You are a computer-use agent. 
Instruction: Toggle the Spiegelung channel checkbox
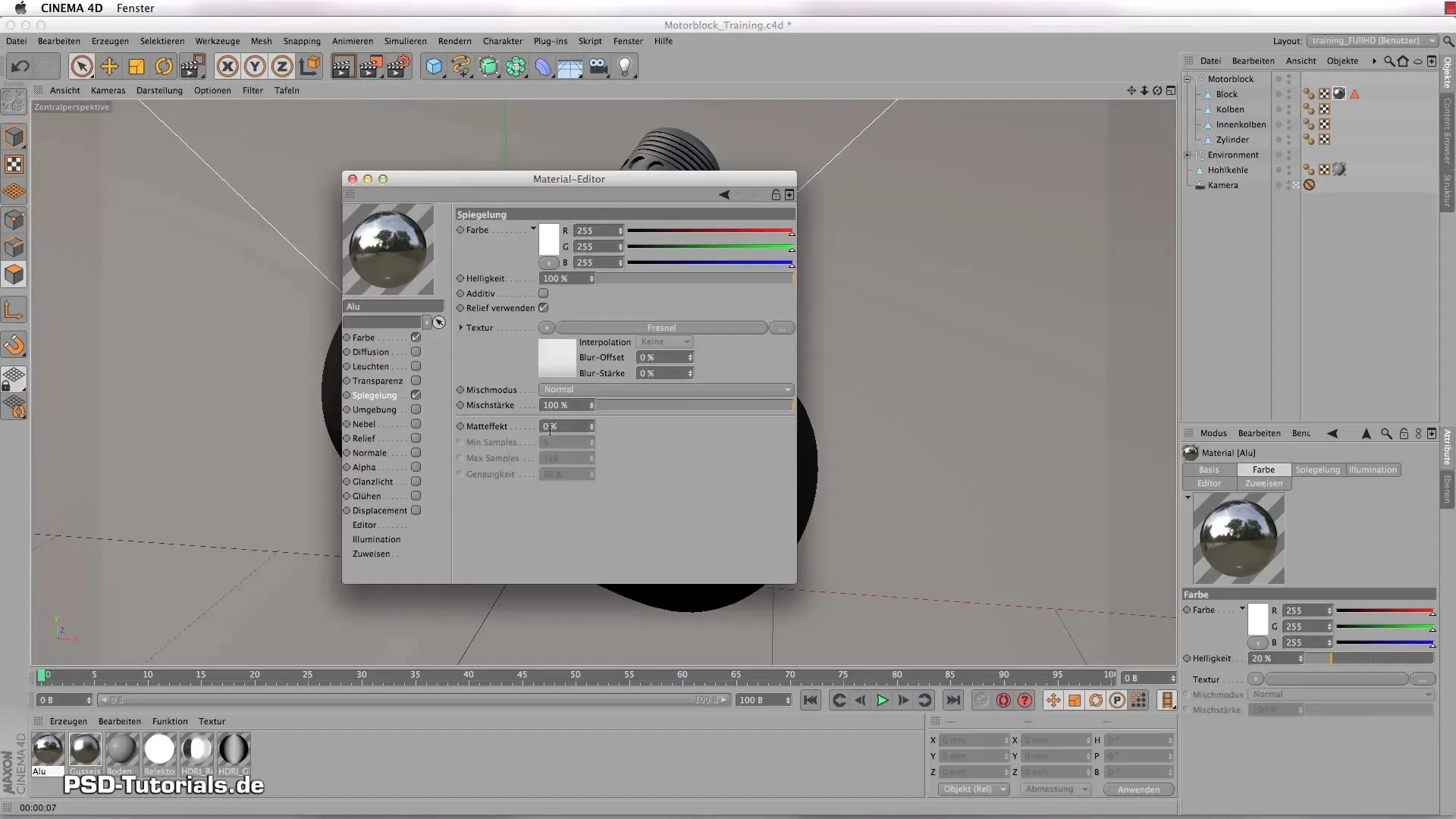[x=416, y=395]
